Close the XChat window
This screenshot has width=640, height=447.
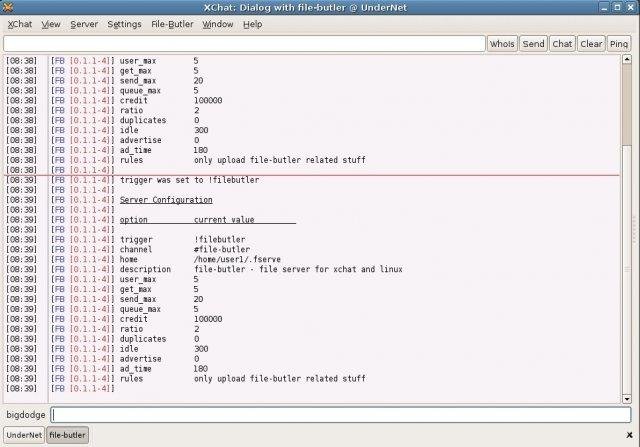631,7
